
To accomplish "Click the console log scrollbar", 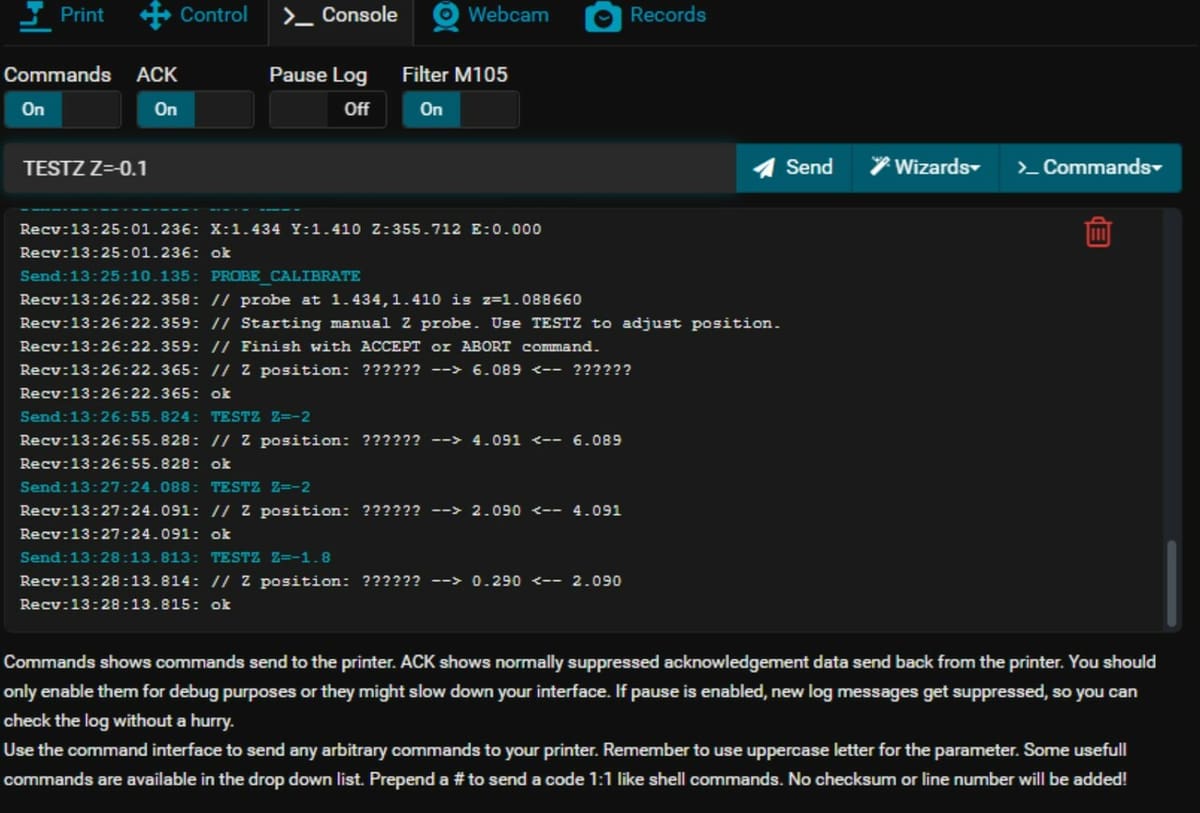I will click(1171, 583).
